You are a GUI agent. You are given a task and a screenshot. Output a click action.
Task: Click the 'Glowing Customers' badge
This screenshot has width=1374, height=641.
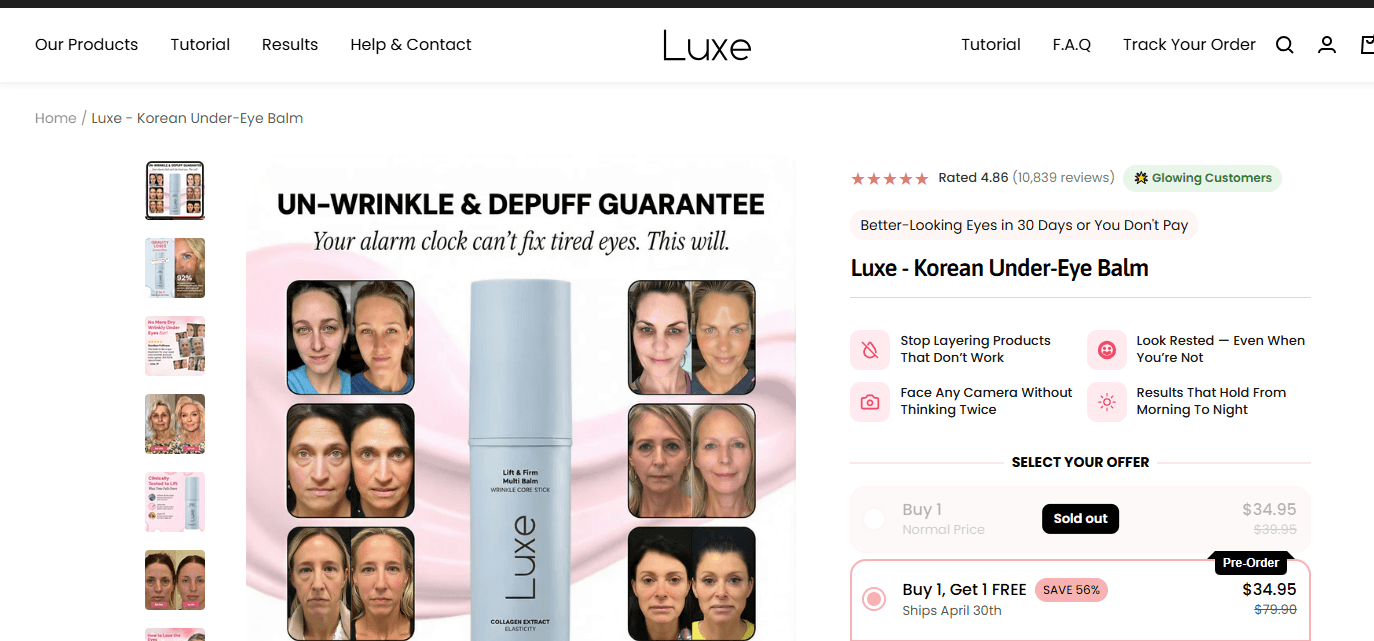(1202, 178)
